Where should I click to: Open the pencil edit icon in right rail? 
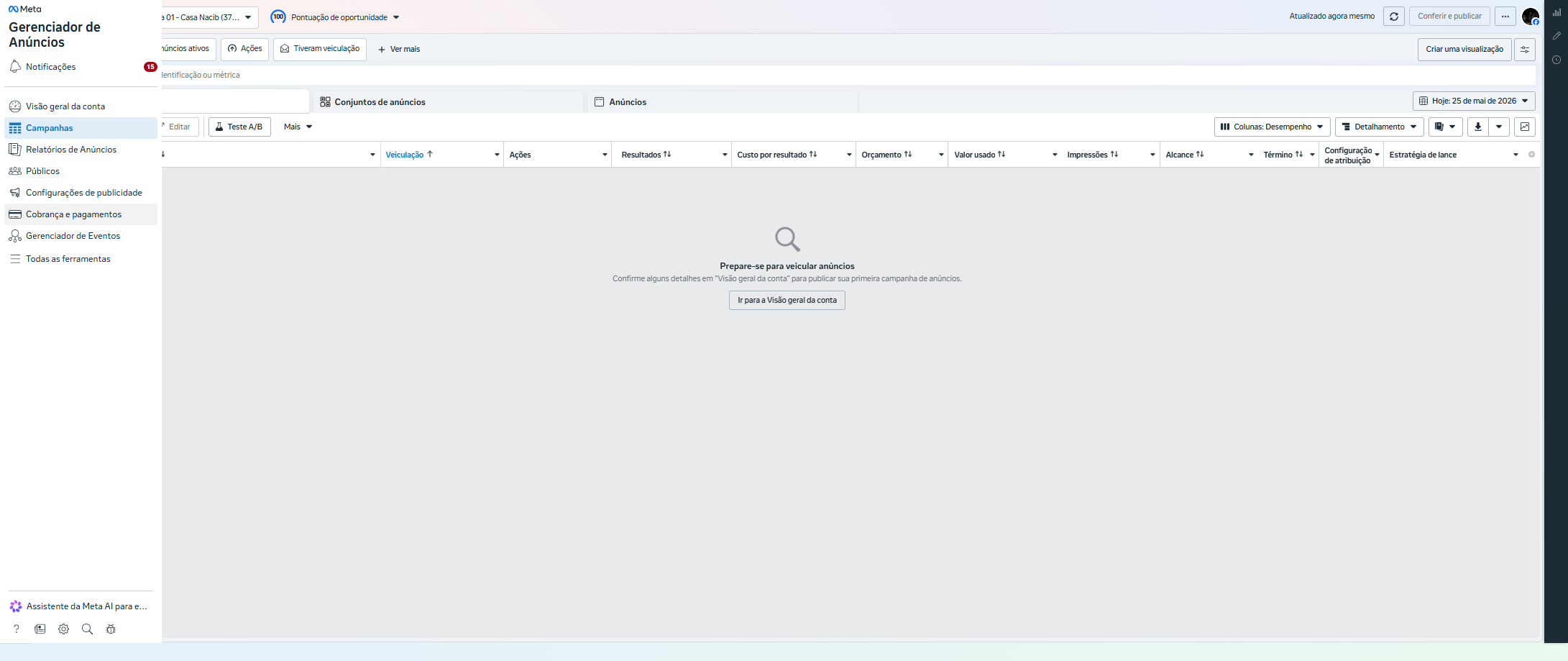pos(1556,36)
